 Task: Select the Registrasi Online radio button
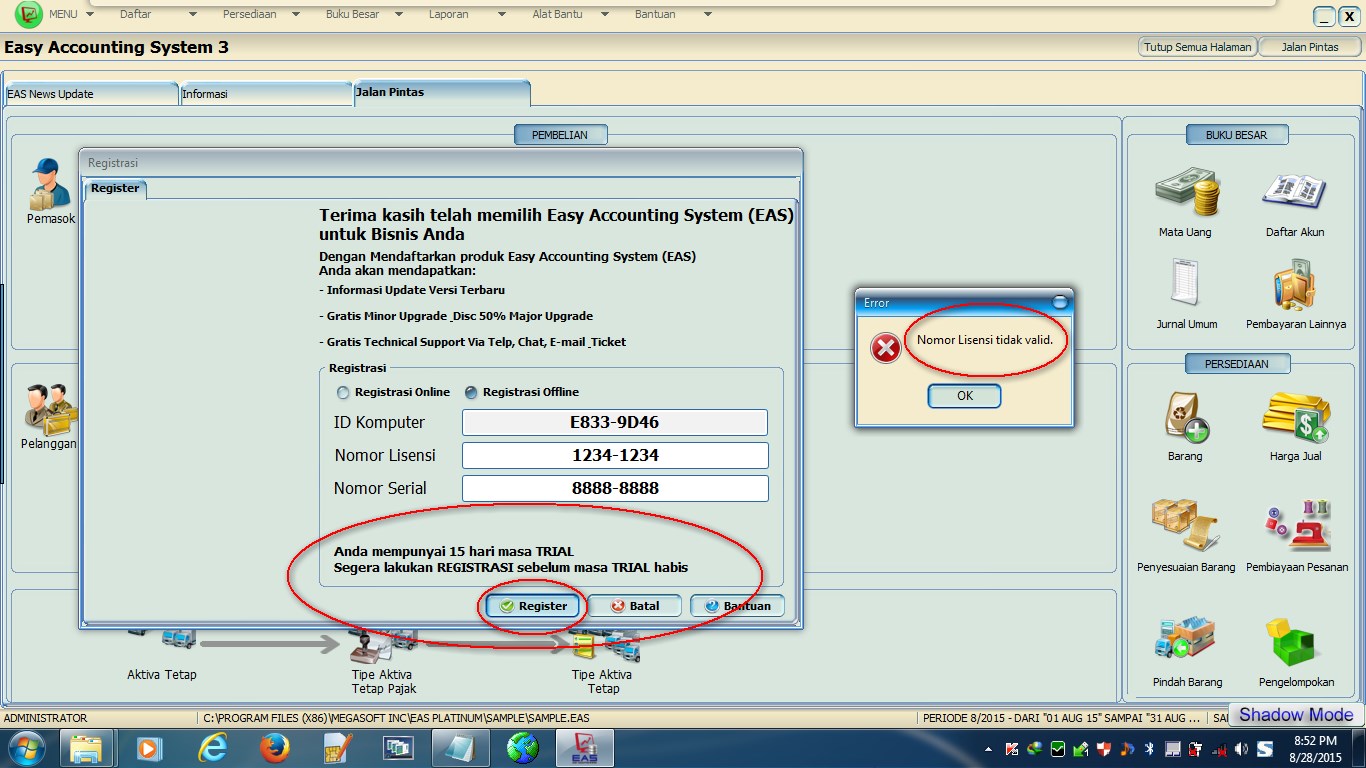coord(343,393)
